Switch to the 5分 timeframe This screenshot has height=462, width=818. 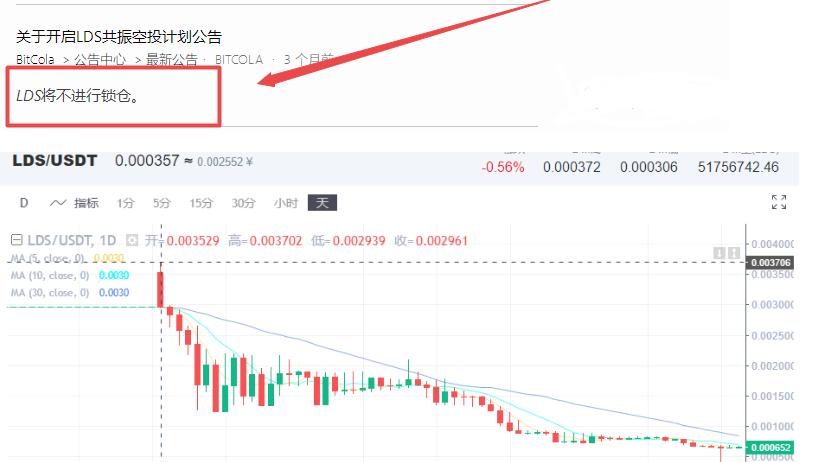coord(162,203)
